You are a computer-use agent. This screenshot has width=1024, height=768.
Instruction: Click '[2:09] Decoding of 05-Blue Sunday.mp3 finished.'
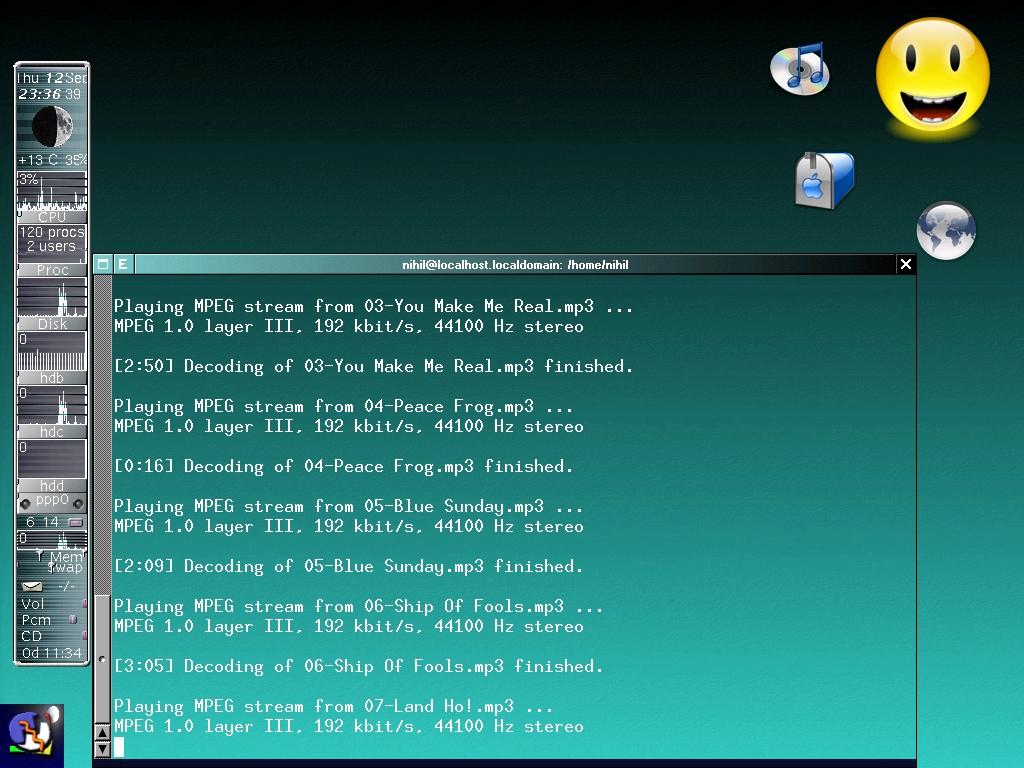click(349, 566)
